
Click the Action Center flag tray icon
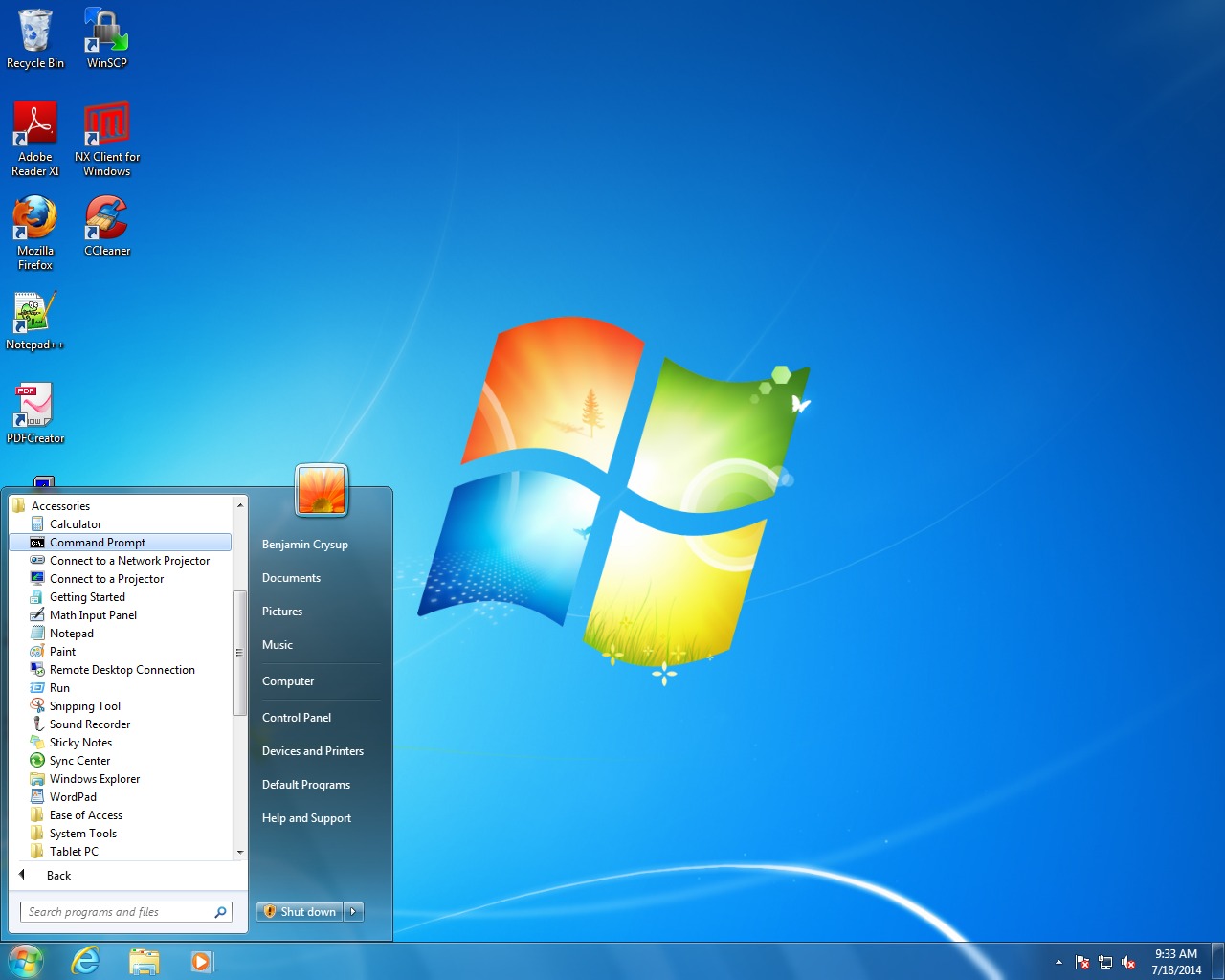click(1082, 962)
